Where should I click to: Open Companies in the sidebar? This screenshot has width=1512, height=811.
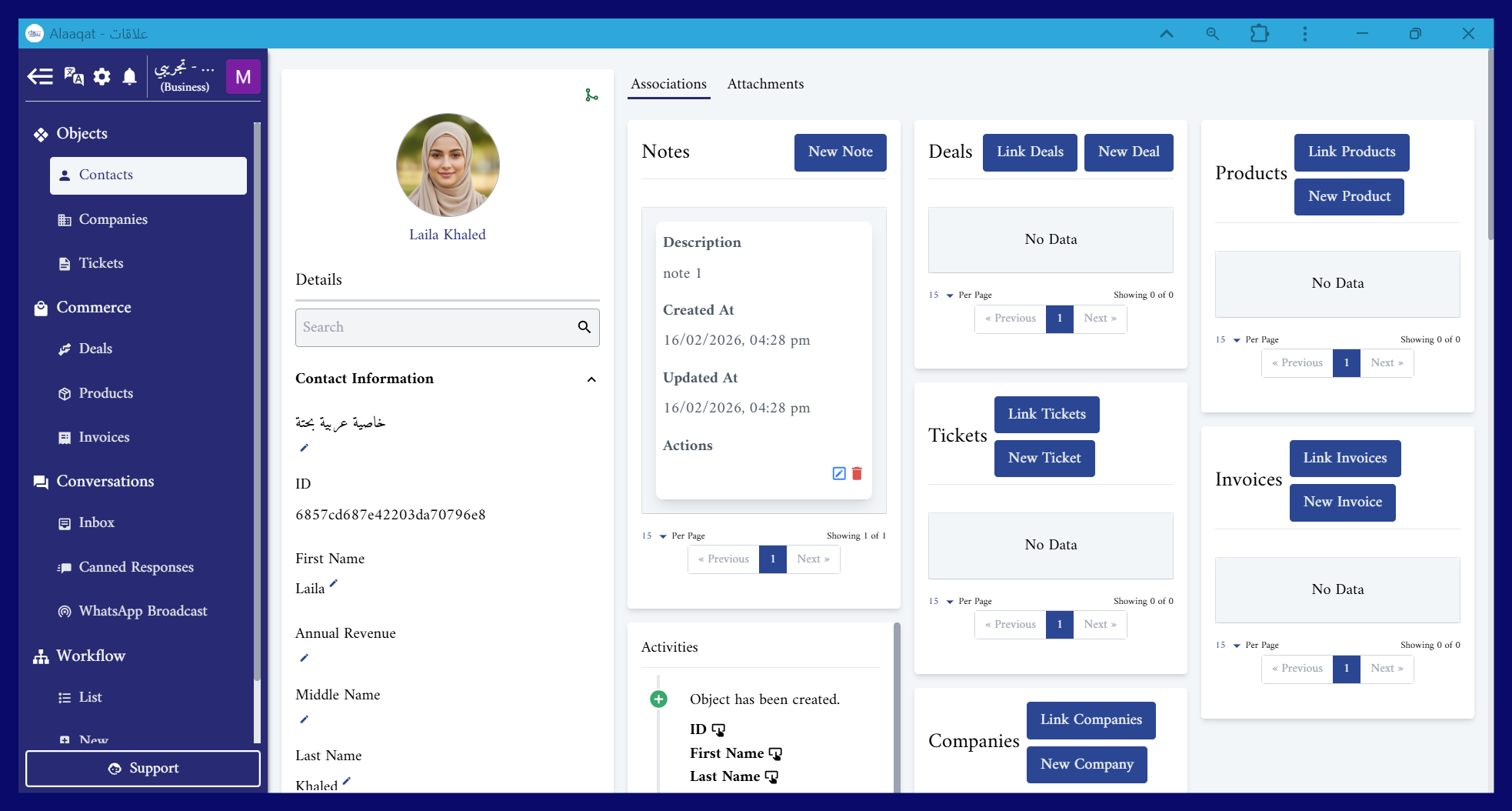click(113, 220)
